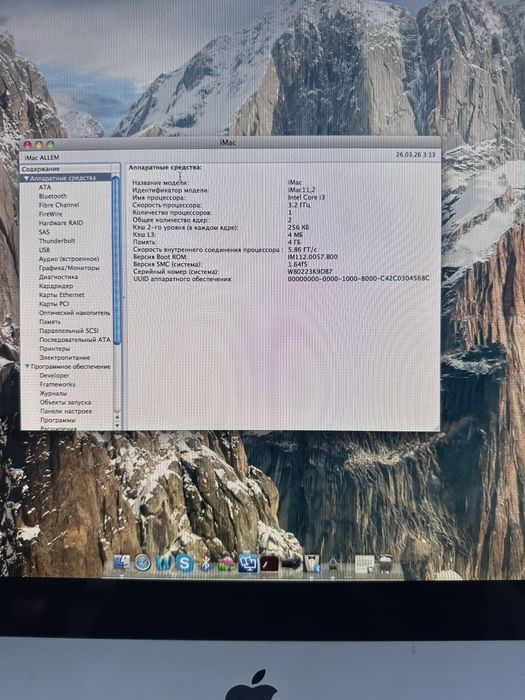Select the Аппаратные средства sidebar row

[66, 178]
